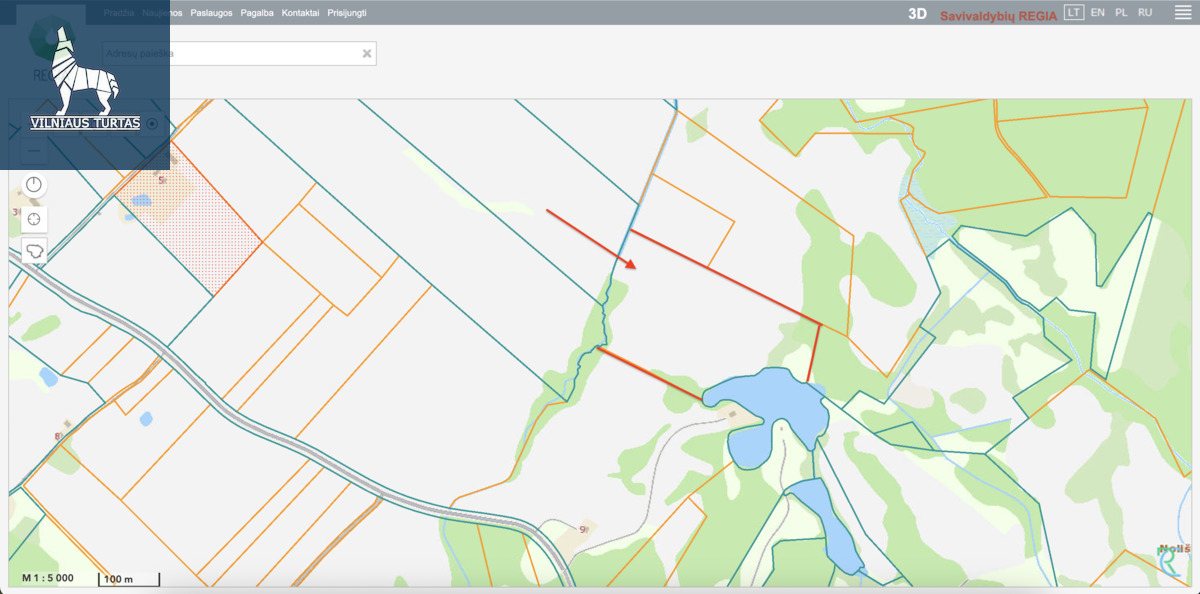Image resolution: width=1200 pixels, height=594 pixels.
Task: Click the Savivaldybių REGIA title link
Action: (998, 15)
